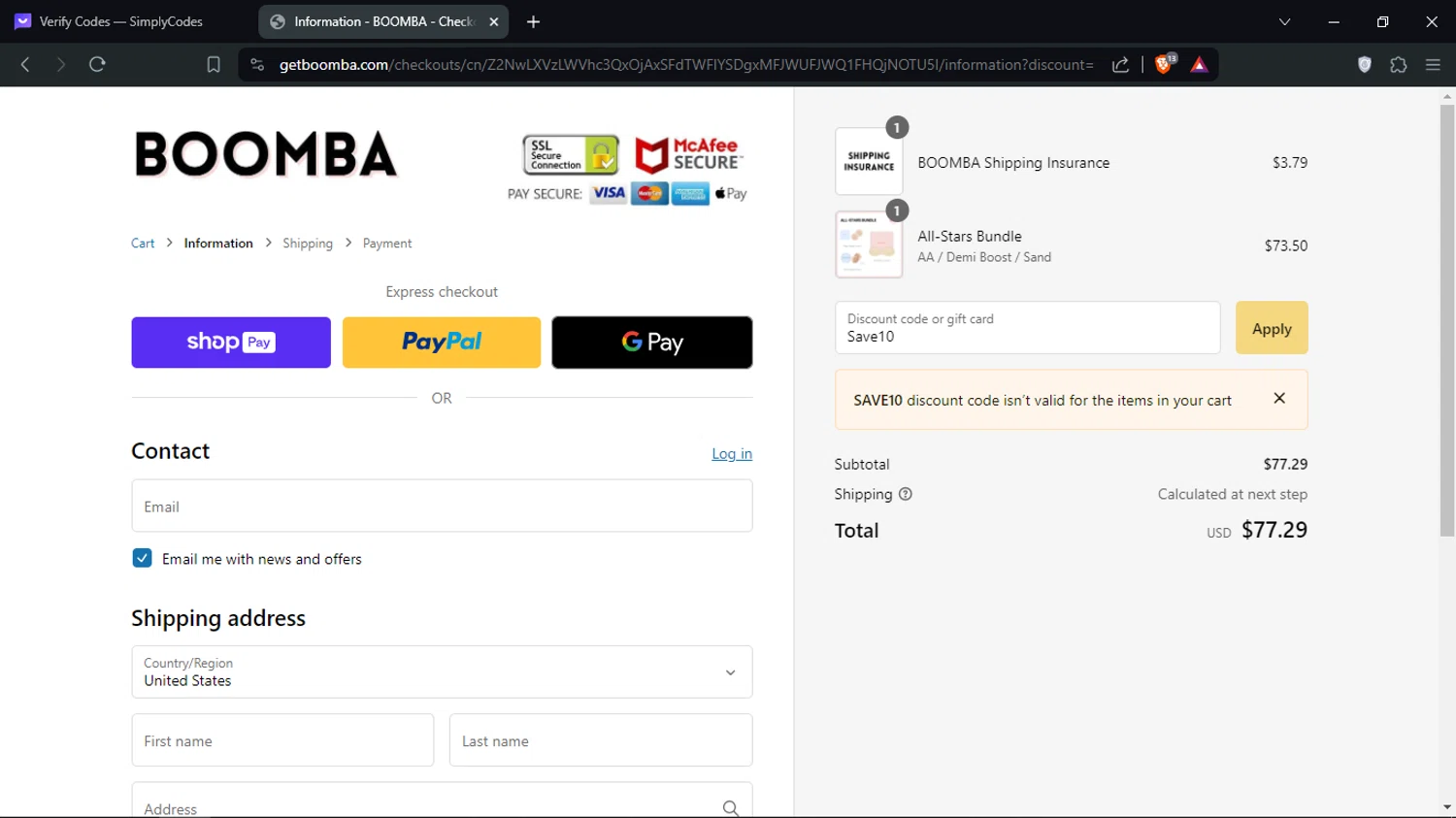Click the browser forward arrow
Viewport: 1456px width, 818px height.
(61, 64)
